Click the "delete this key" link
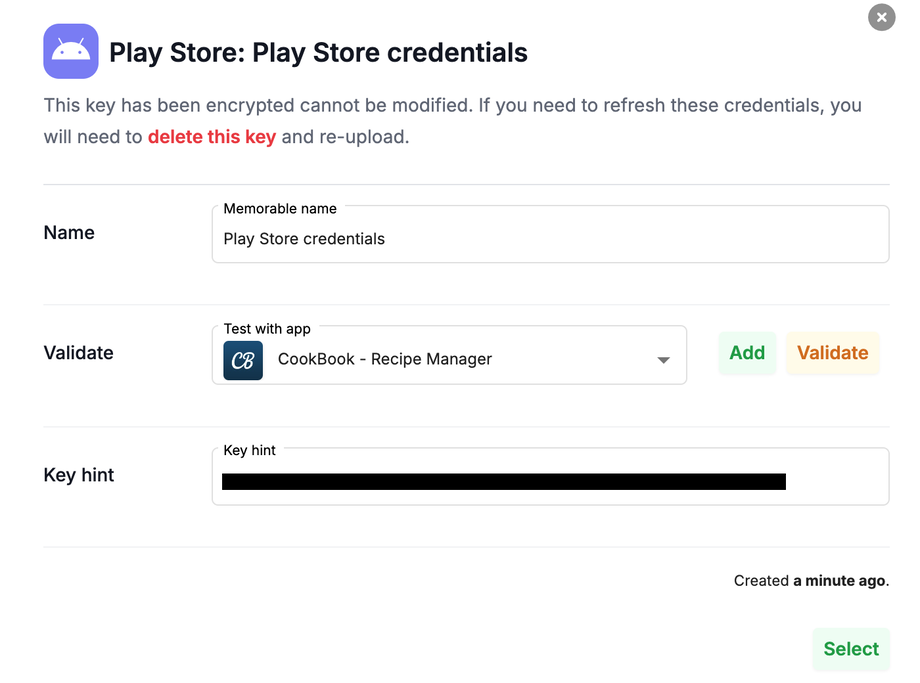The width and height of the screenshot is (920, 683). point(212,137)
